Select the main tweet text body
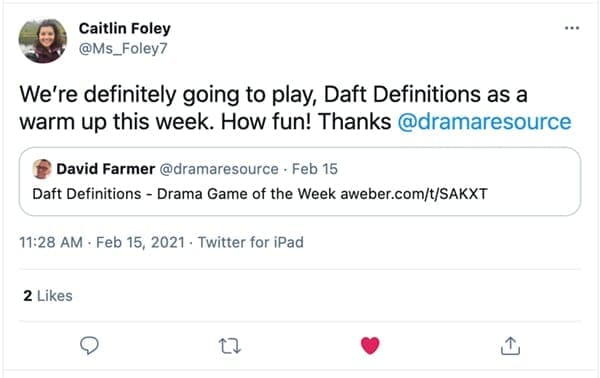This screenshot has height=378, width=600. click(x=295, y=108)
